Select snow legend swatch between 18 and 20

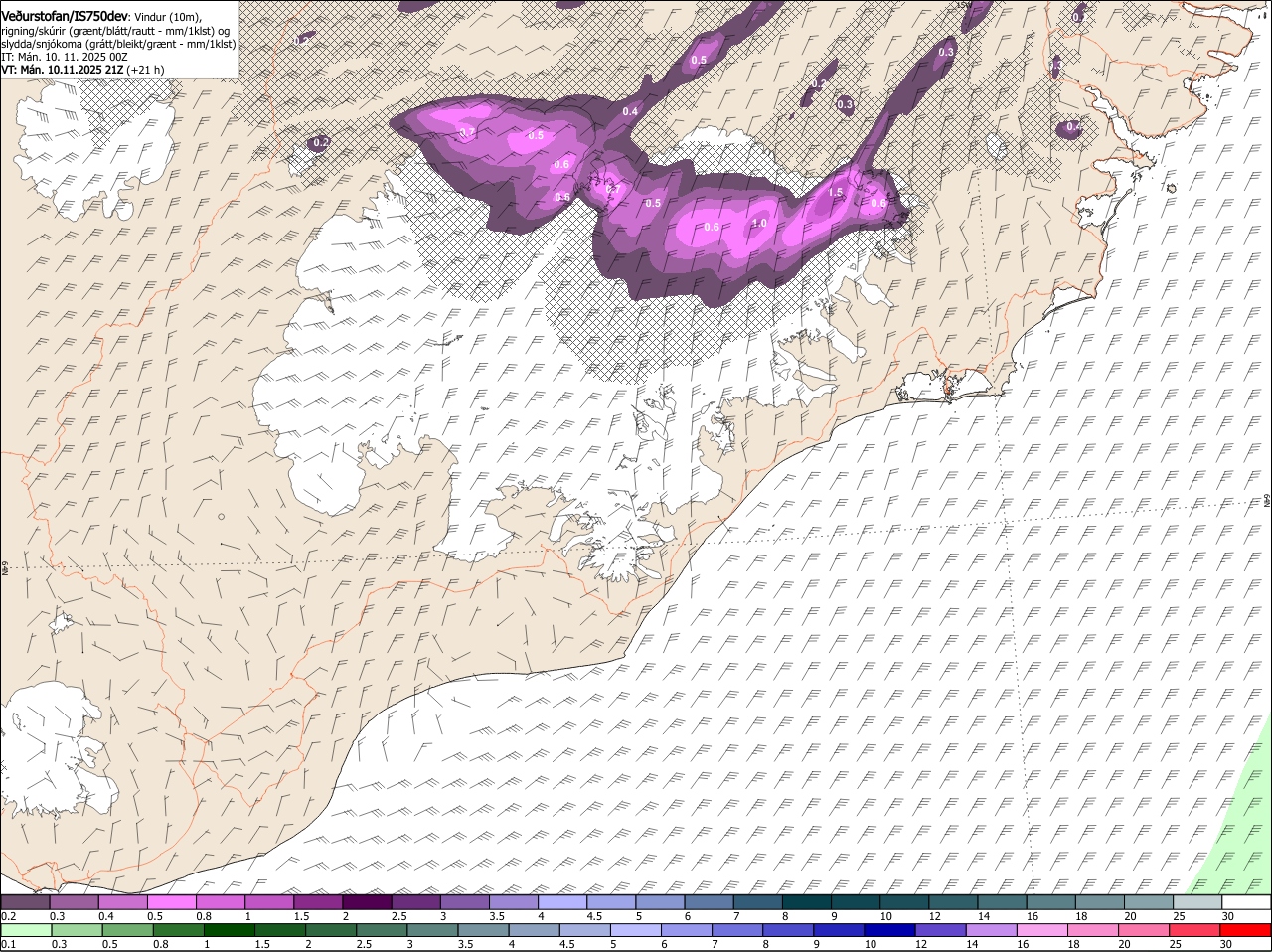coord(1100,902)
